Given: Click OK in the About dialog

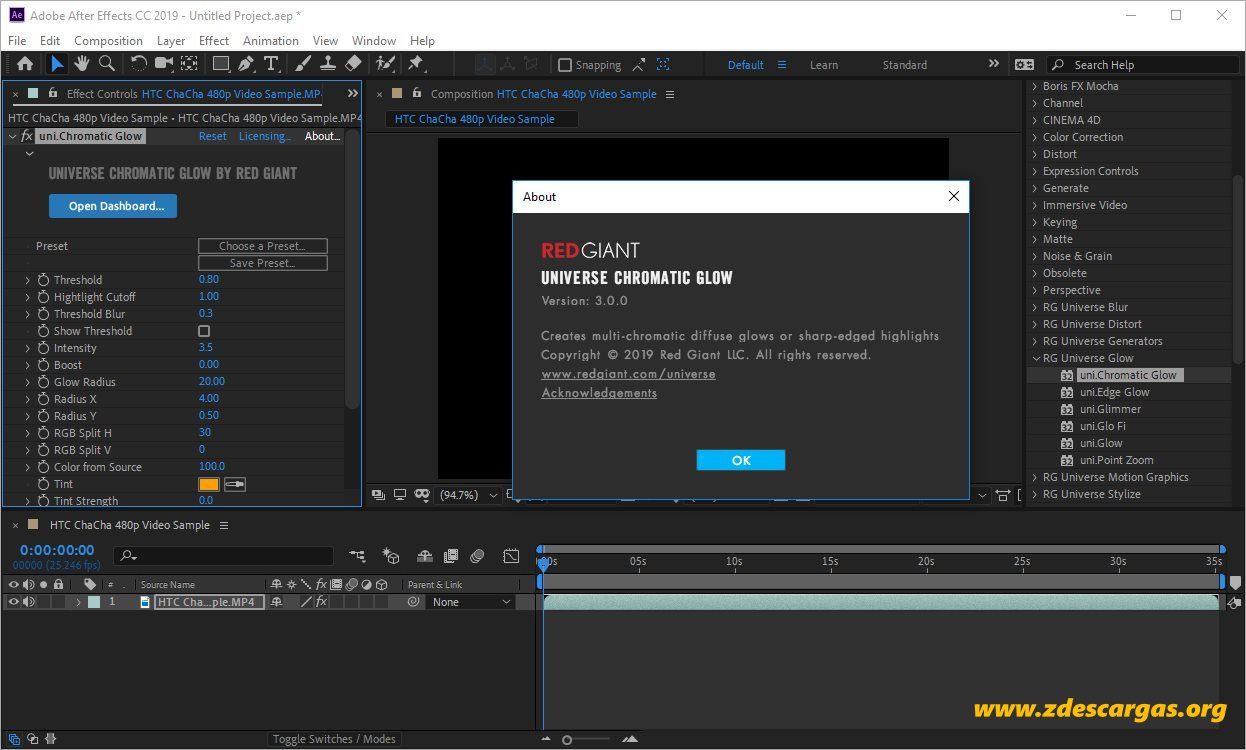Looking at the screenshot, I should coord(741,460).
